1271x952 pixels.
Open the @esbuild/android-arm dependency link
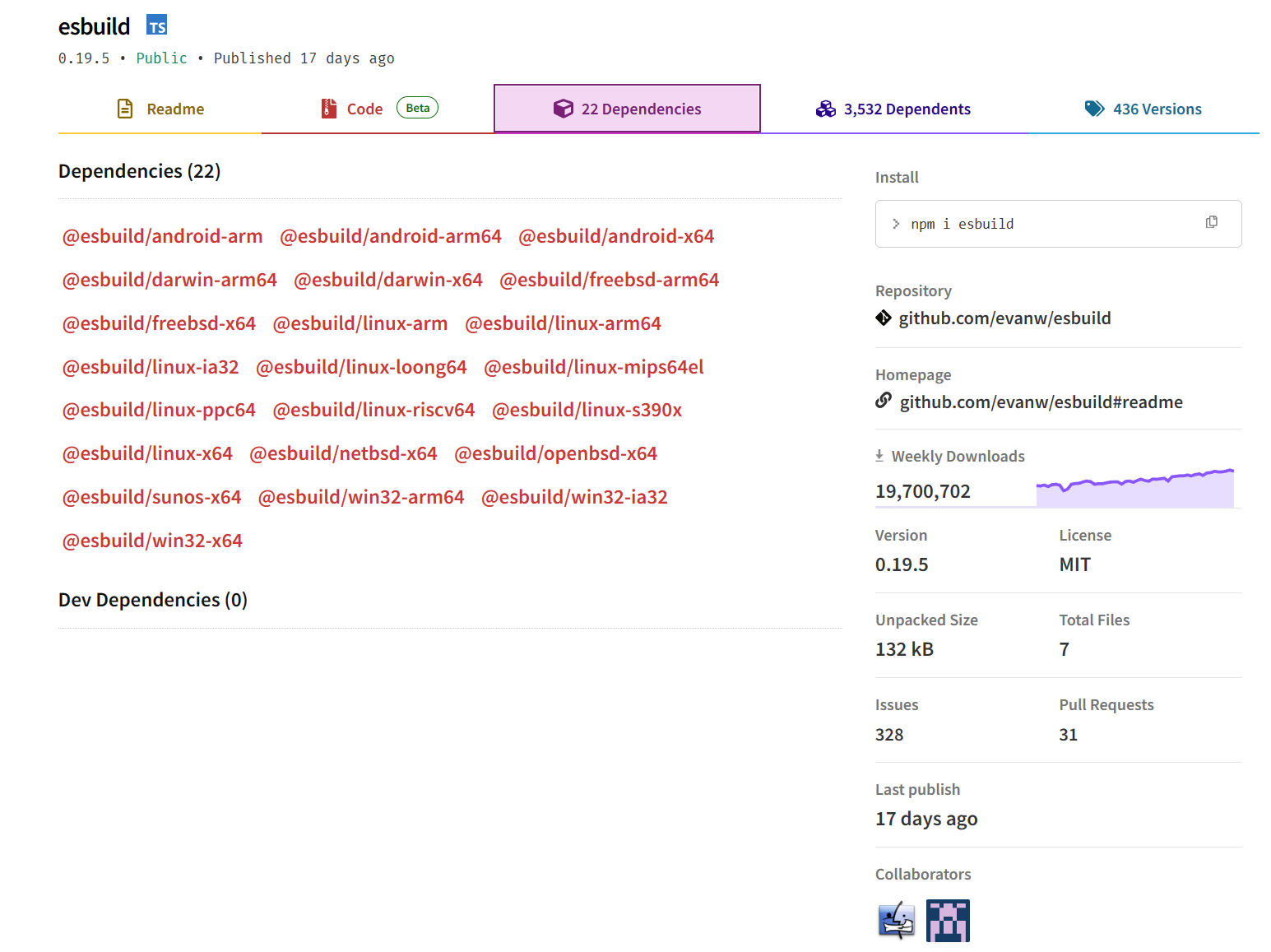pos(163,236)
